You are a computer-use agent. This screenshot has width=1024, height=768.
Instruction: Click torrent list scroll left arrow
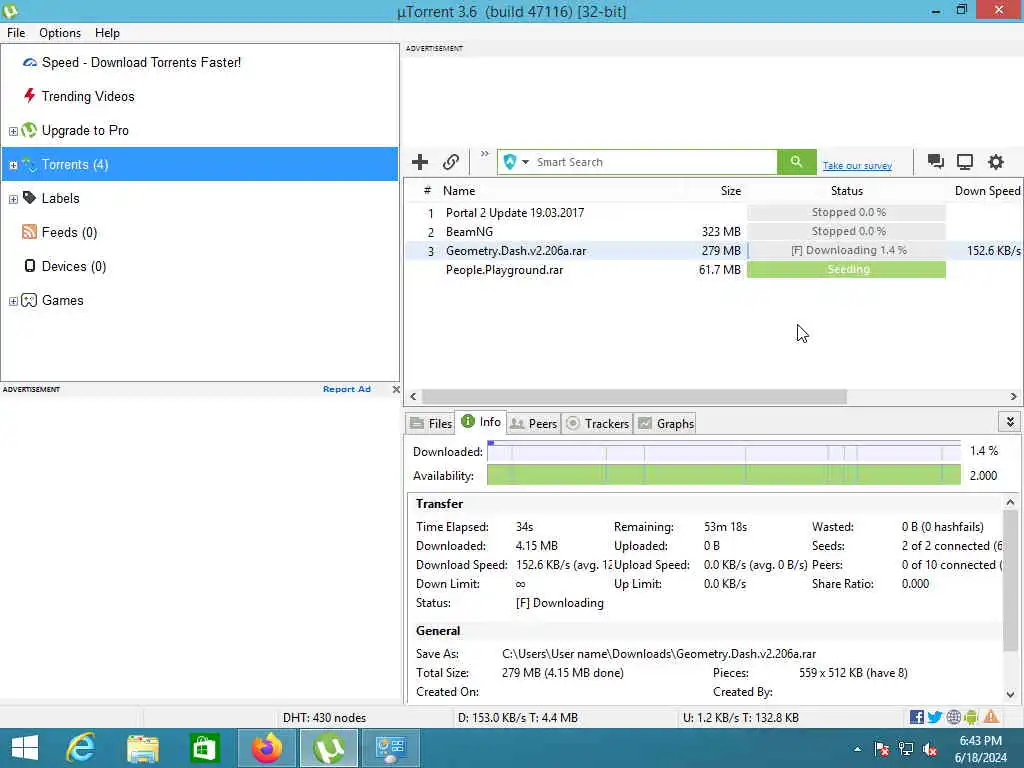[x=413, y=396]
